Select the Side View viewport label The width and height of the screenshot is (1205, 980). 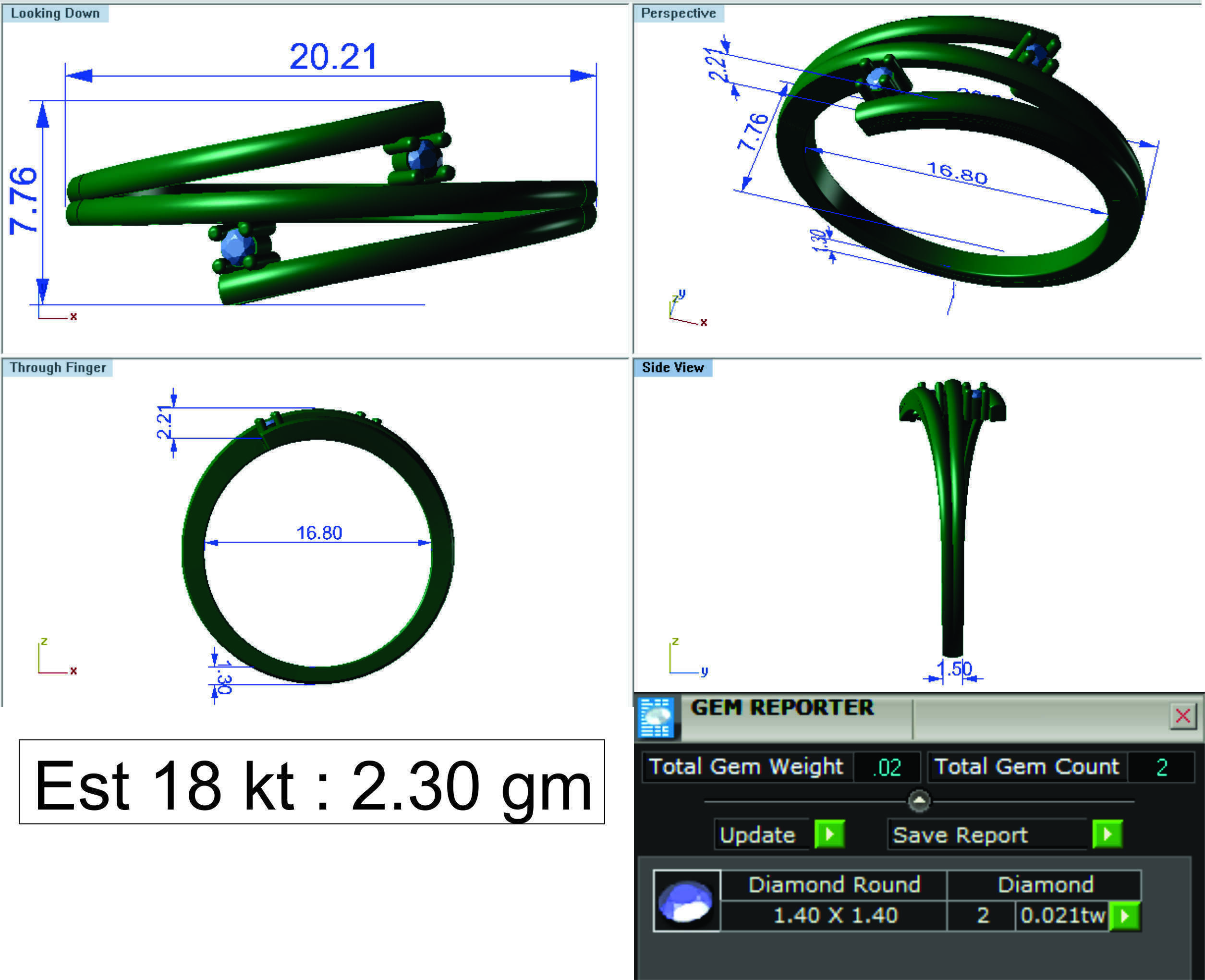672,367
